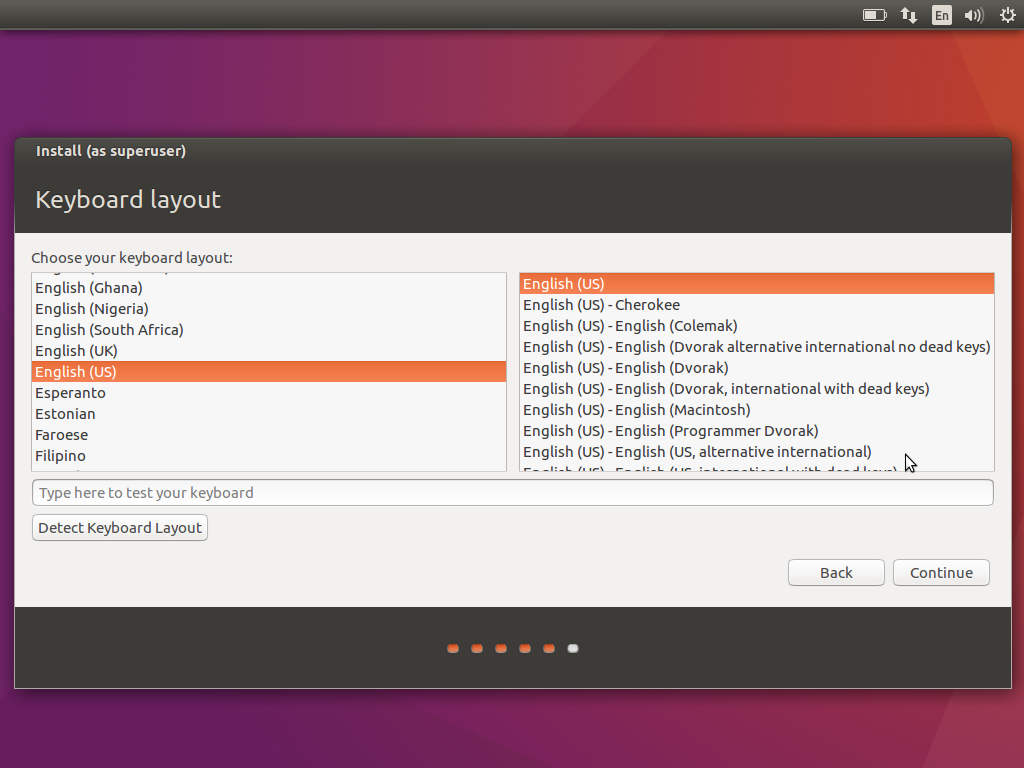Focus the keyboard test input field
This screenshot has width=1024, height=768.
[513, 492]
